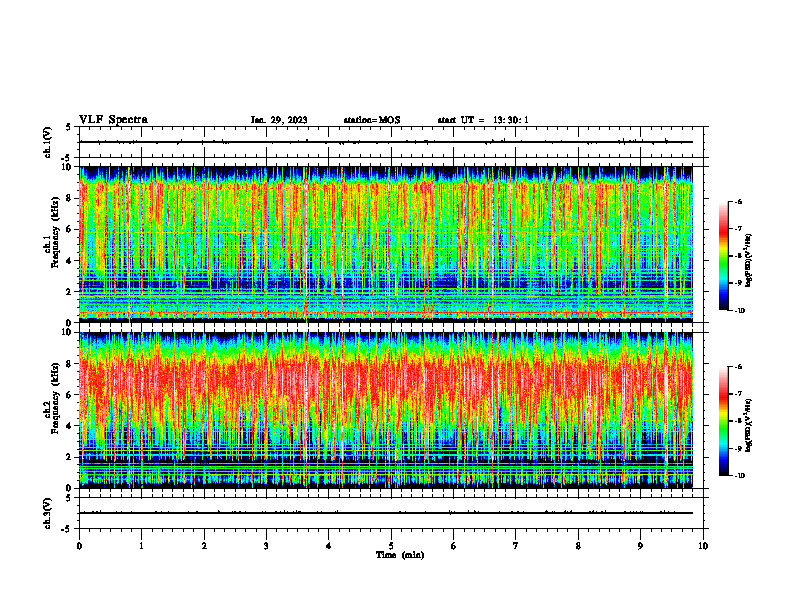Click the time axis tick label "8"
Viewport: 792px width, 612px height.
click(578, 546)
